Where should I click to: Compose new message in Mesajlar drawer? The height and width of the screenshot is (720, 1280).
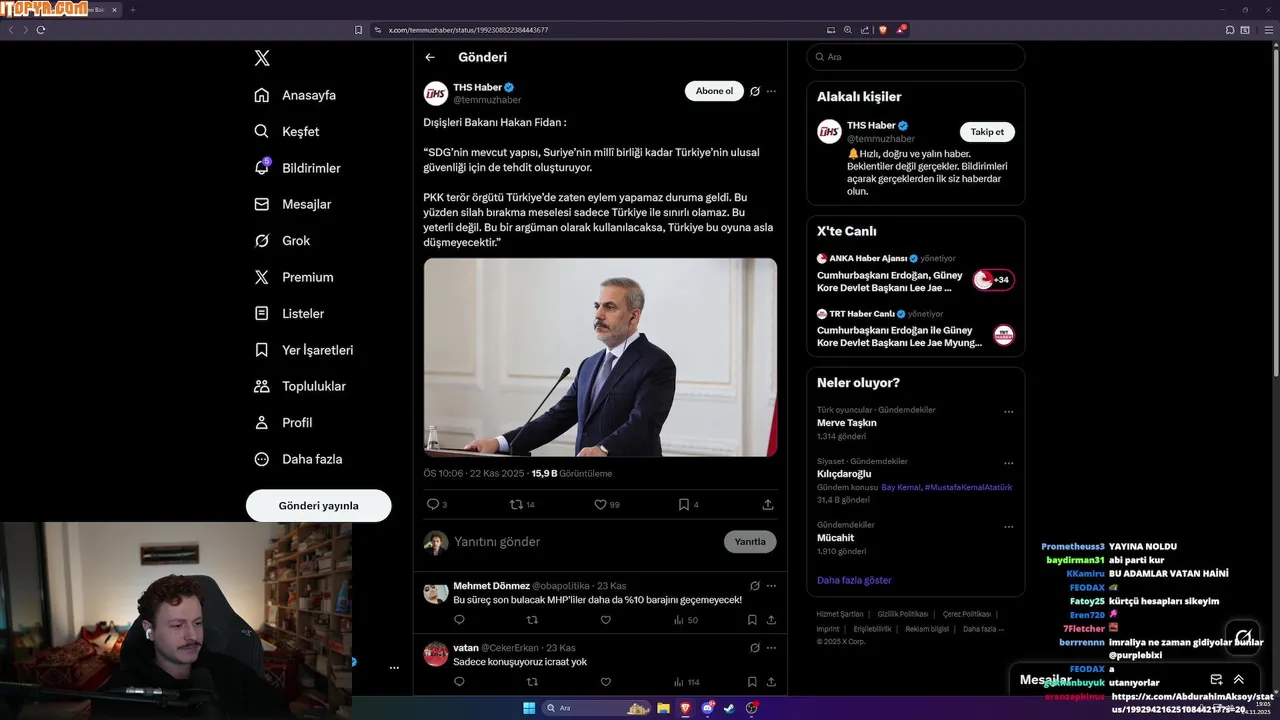coord(1216,680)
